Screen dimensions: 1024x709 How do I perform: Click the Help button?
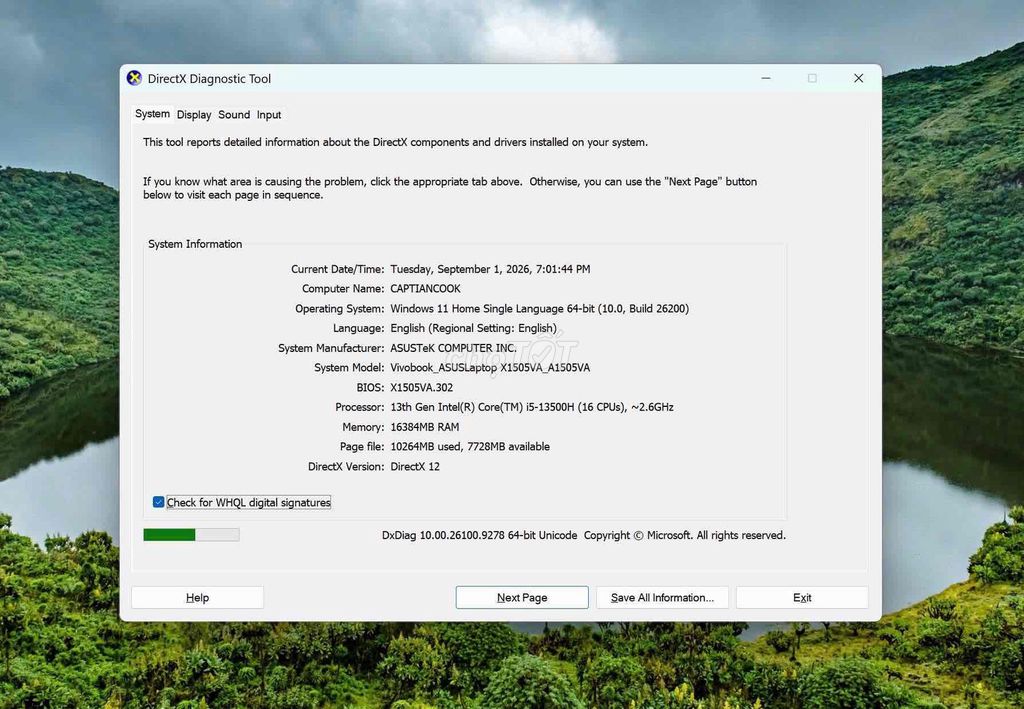tap(197, 597)
